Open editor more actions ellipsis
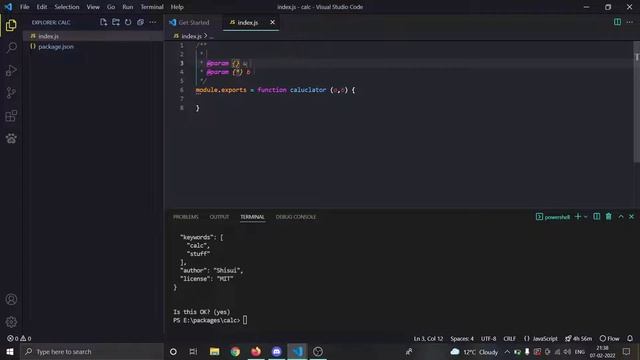Viewport: 640px width, 360px height. (x=630, y=22)
